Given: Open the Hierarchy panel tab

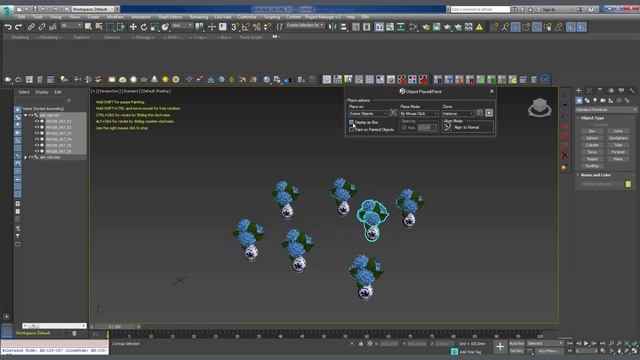Looking at the screenshot, I should 600,91.
